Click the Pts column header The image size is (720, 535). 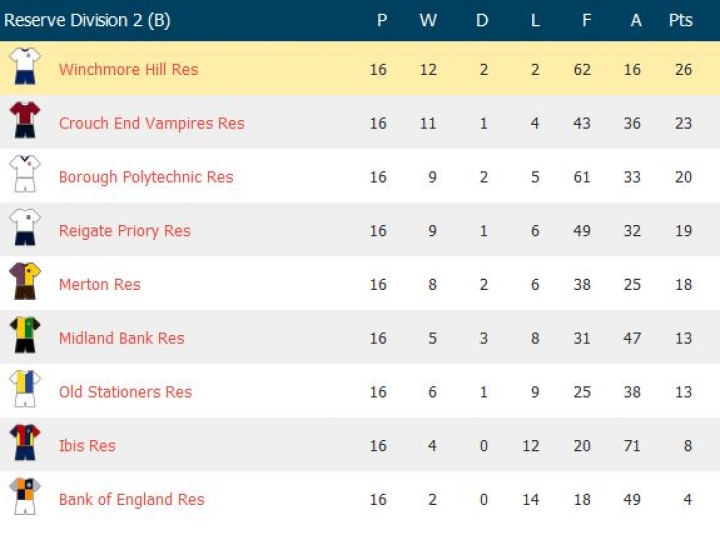click(680, 20)
